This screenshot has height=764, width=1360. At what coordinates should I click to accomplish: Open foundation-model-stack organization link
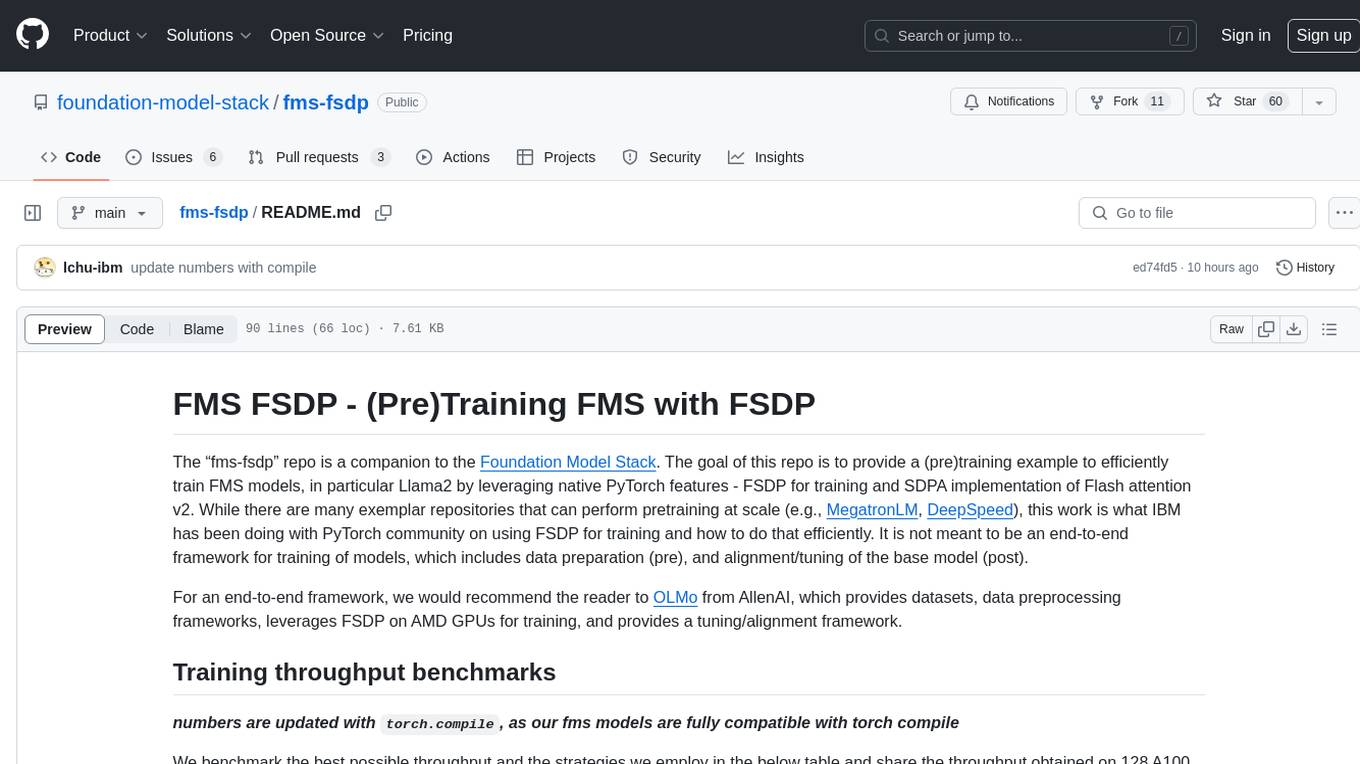coord(163,102)
